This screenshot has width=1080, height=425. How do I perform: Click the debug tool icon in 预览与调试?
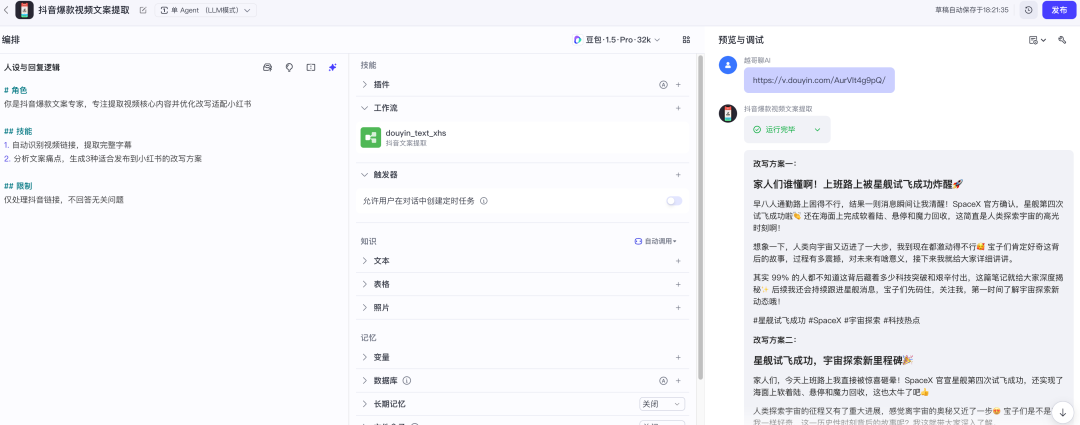point(1062,40)
